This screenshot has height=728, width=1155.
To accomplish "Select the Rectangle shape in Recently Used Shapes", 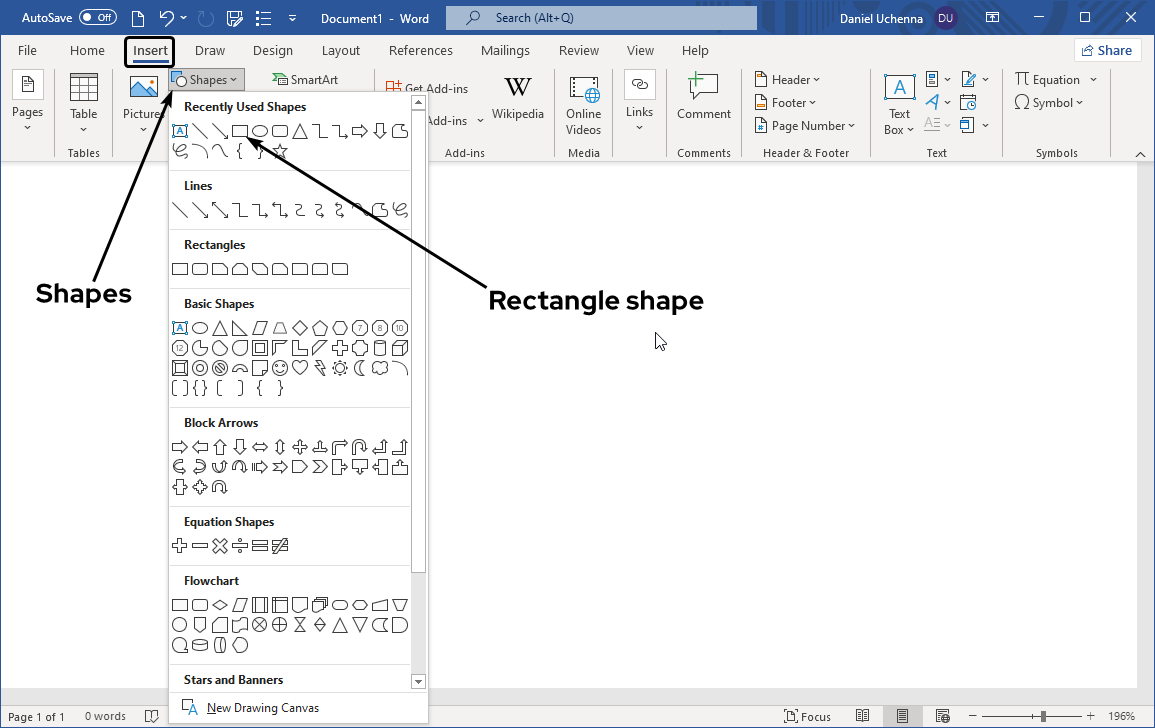I will point(240,131).
